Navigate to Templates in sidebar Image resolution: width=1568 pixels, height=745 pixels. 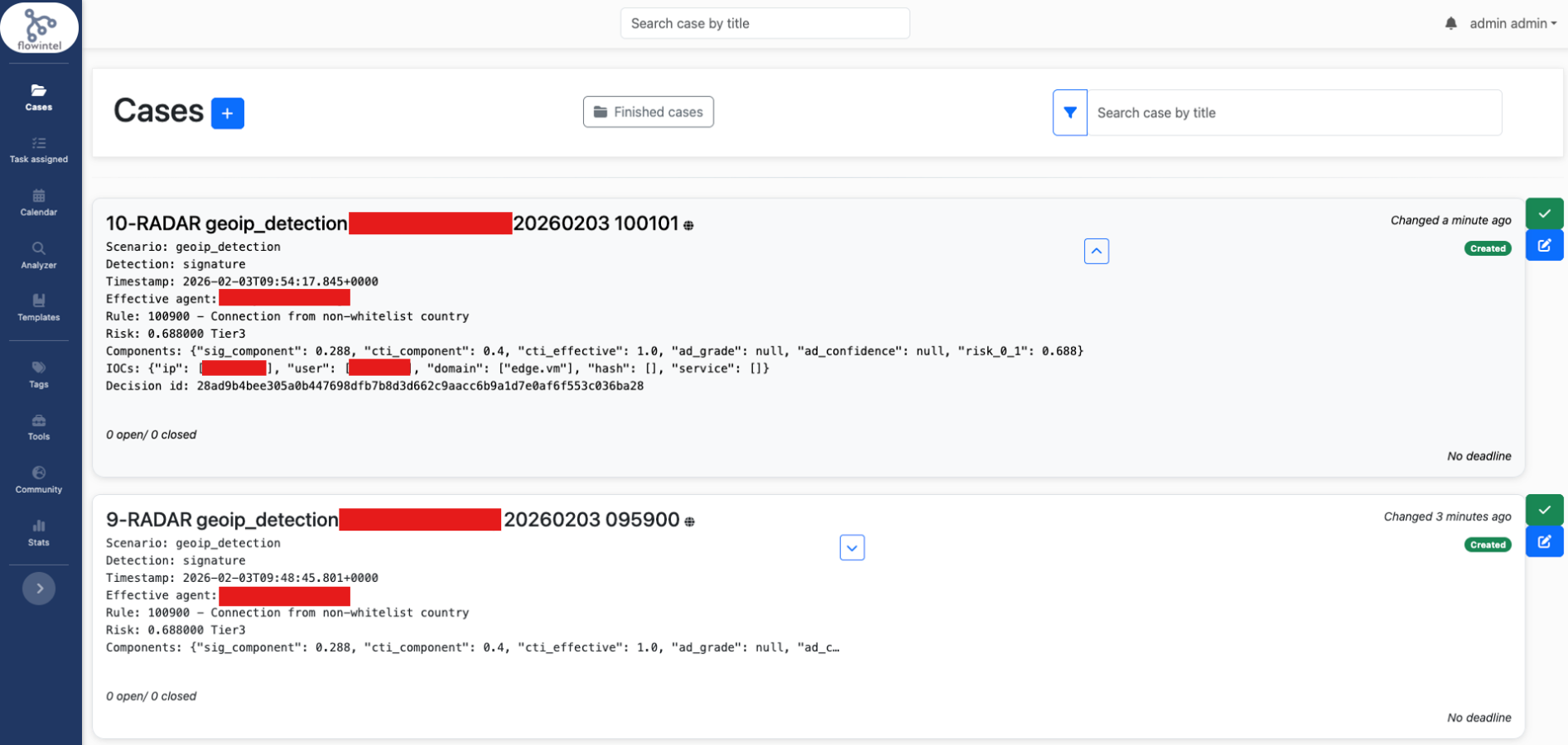(x=39, y=308)
